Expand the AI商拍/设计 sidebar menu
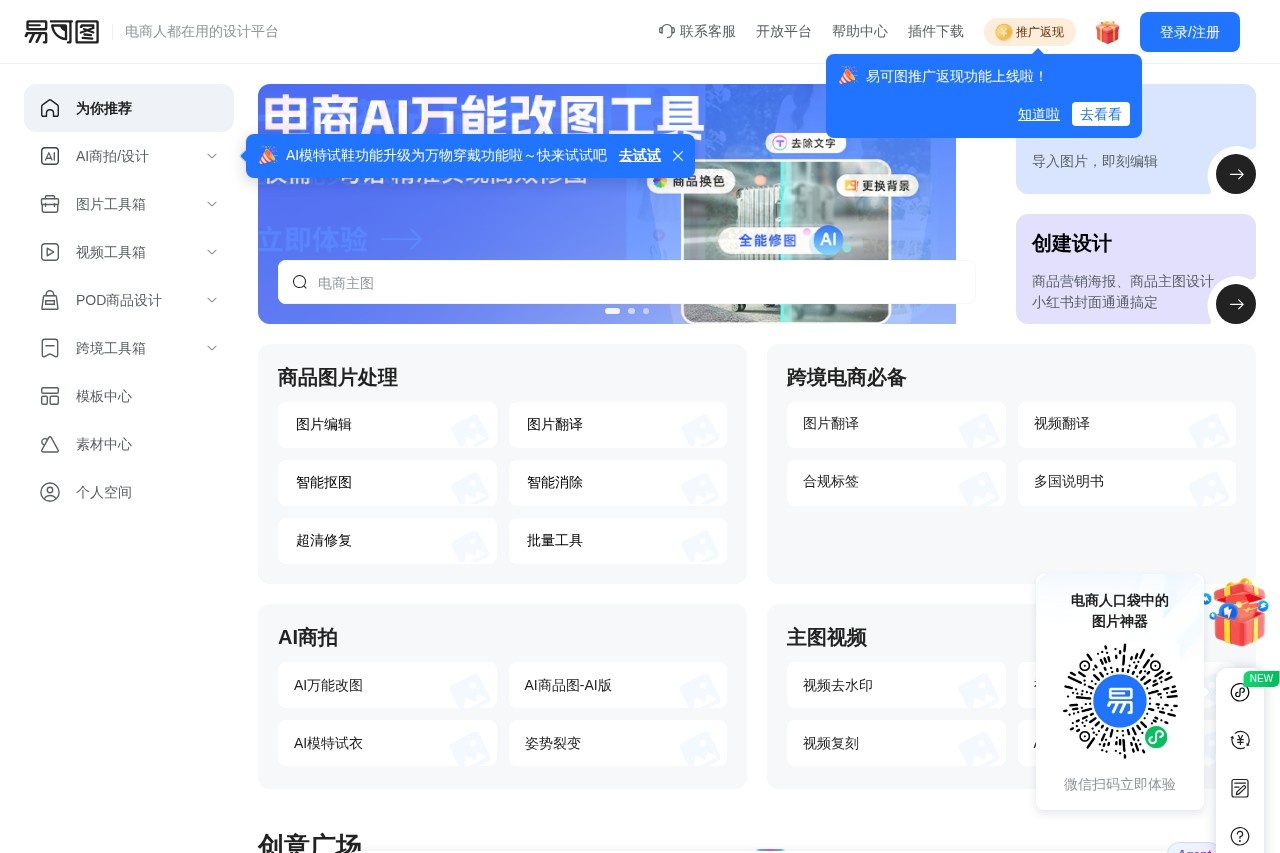Screen dimensions: 1280x853 212,156
